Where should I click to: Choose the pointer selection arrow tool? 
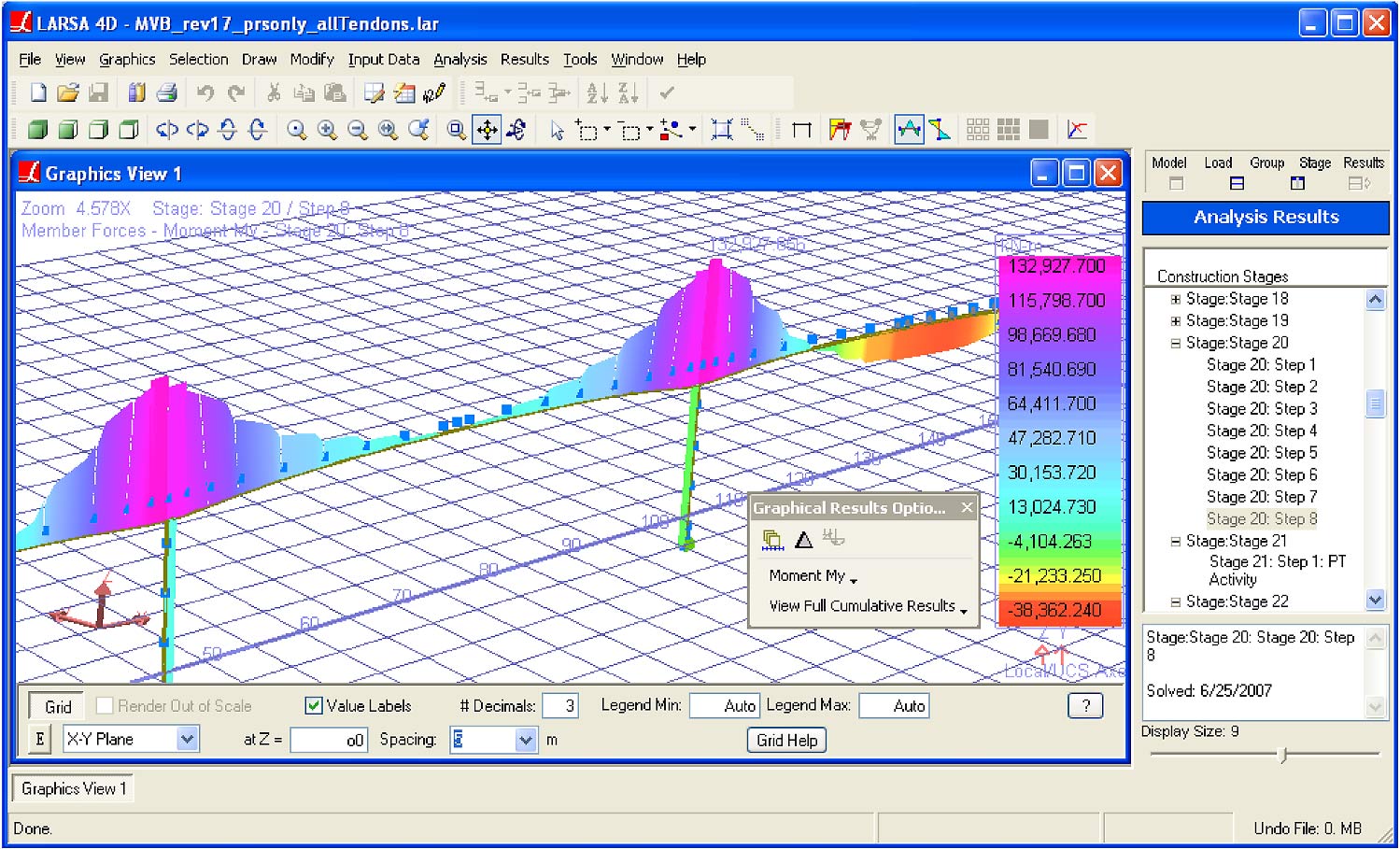[557, 130]
